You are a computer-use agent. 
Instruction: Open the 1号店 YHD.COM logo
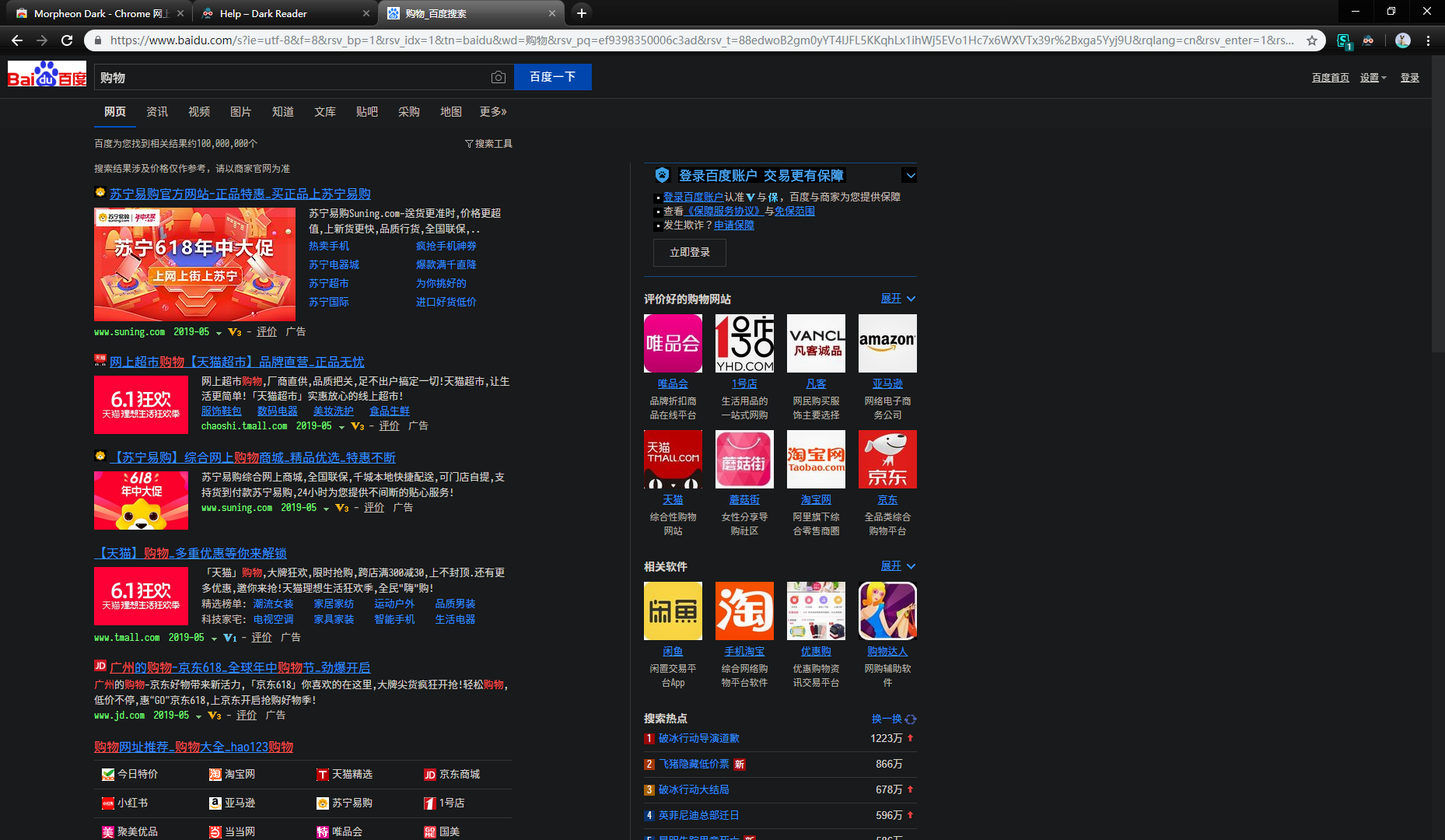(744, 343)
